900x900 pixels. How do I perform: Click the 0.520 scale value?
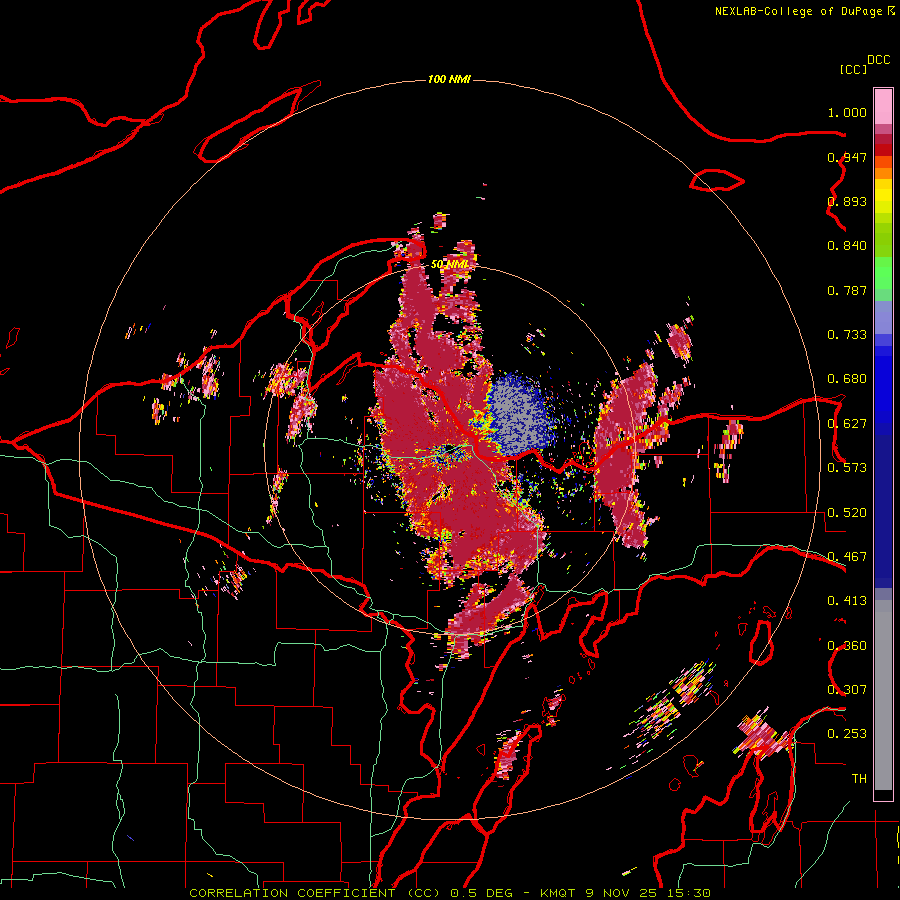point(847,513)
